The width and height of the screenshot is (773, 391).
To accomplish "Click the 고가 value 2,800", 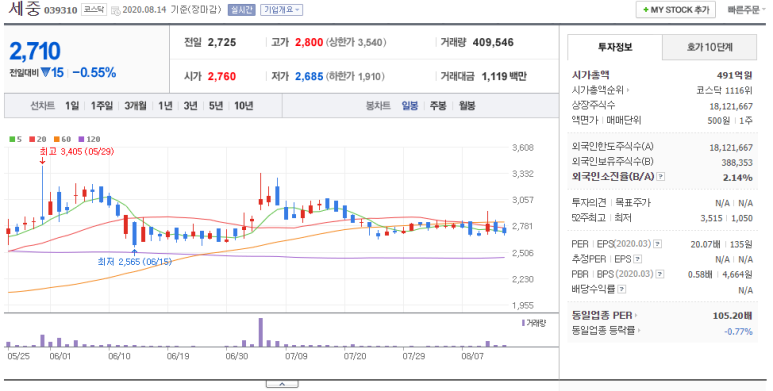I will coord(309,42).
